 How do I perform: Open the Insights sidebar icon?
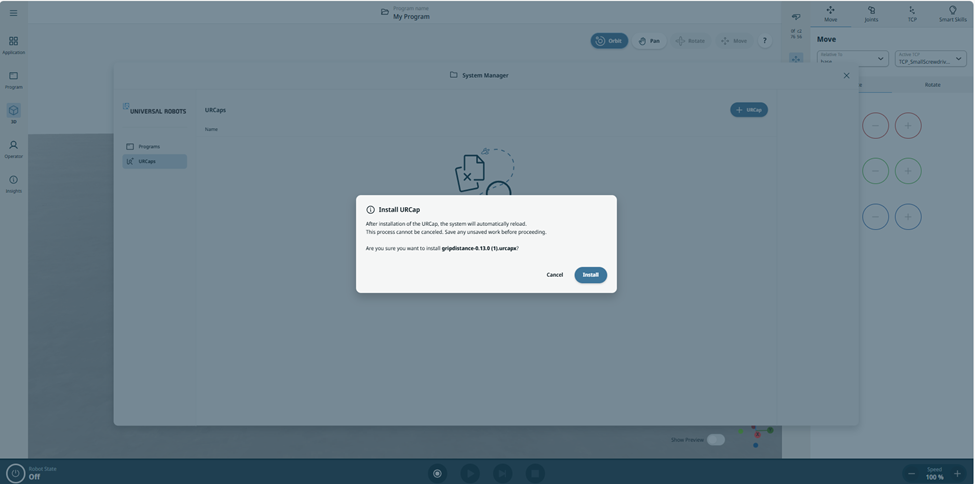coord(13,183)
